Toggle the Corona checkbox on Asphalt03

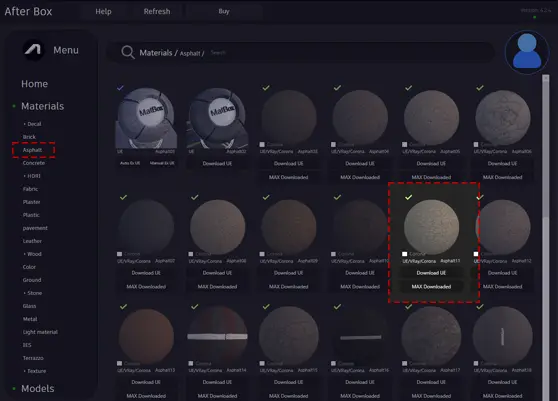(262, 144)
